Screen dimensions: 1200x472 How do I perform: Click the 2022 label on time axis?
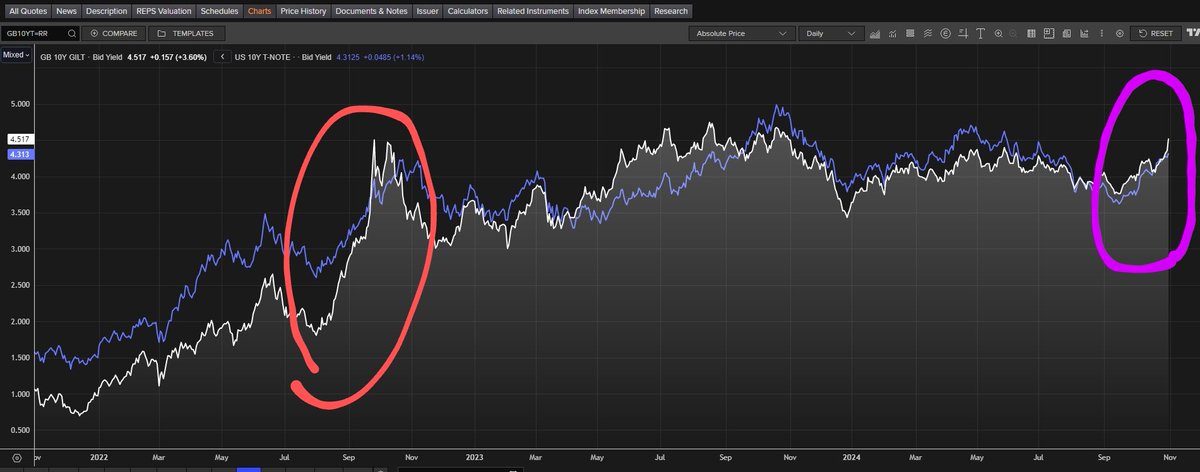coord(98,455)
